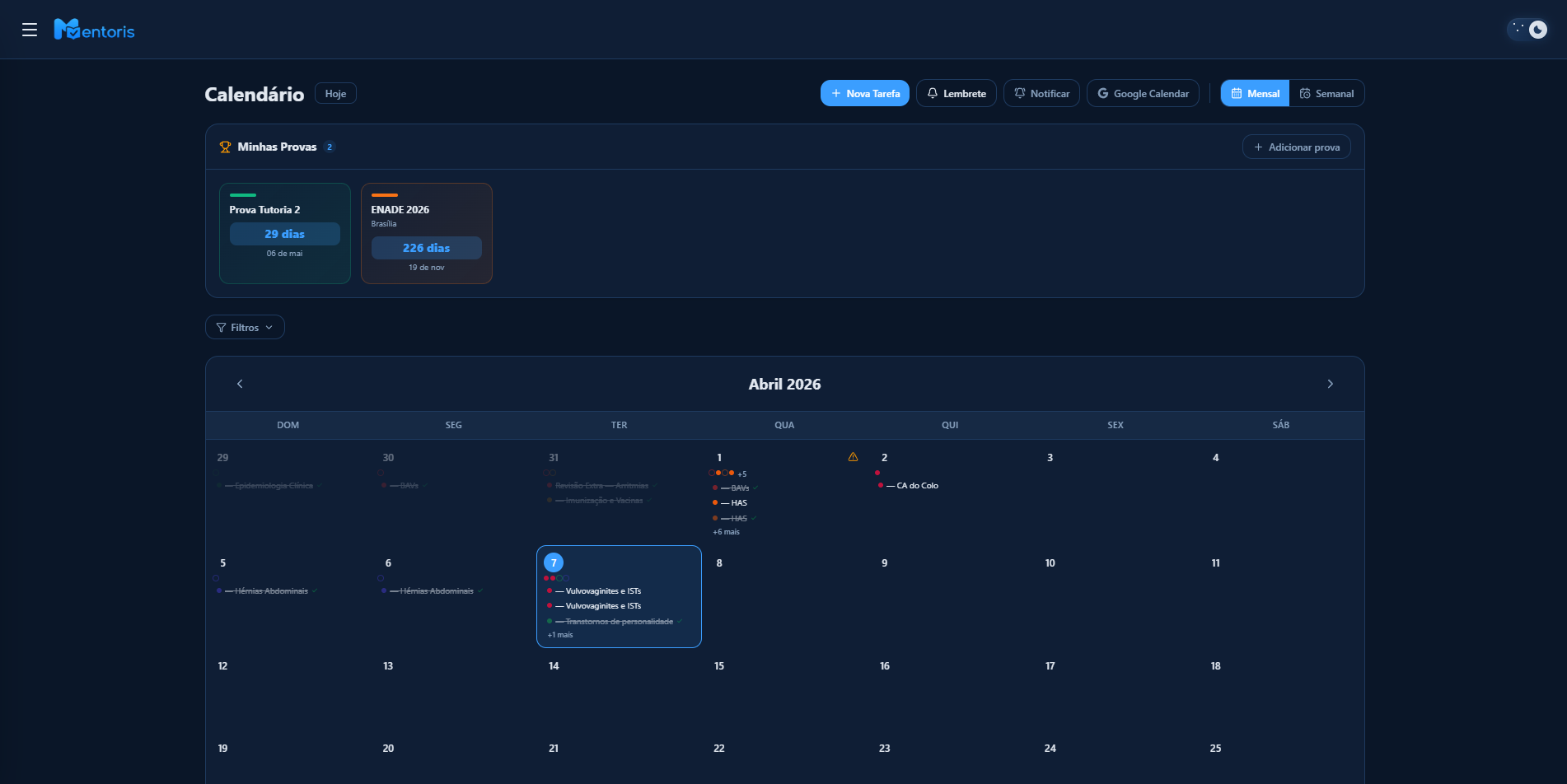
Task: Switch to Mensal view
Action: tap(1255, 93)
